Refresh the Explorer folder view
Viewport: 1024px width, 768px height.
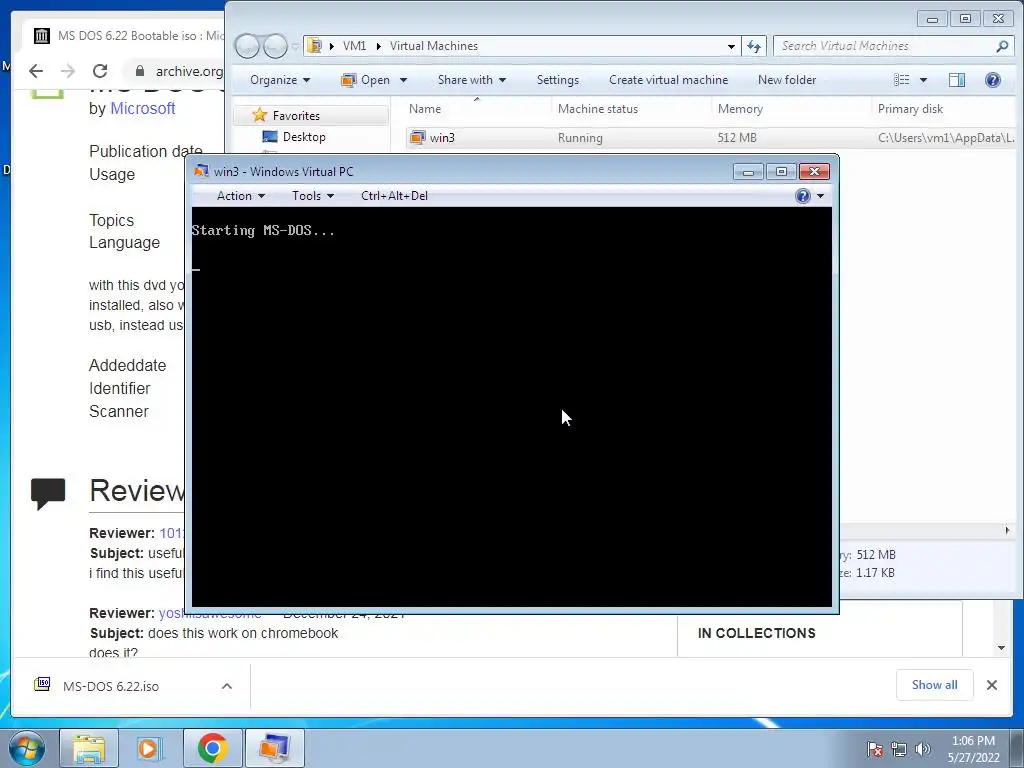click(754, 46)
